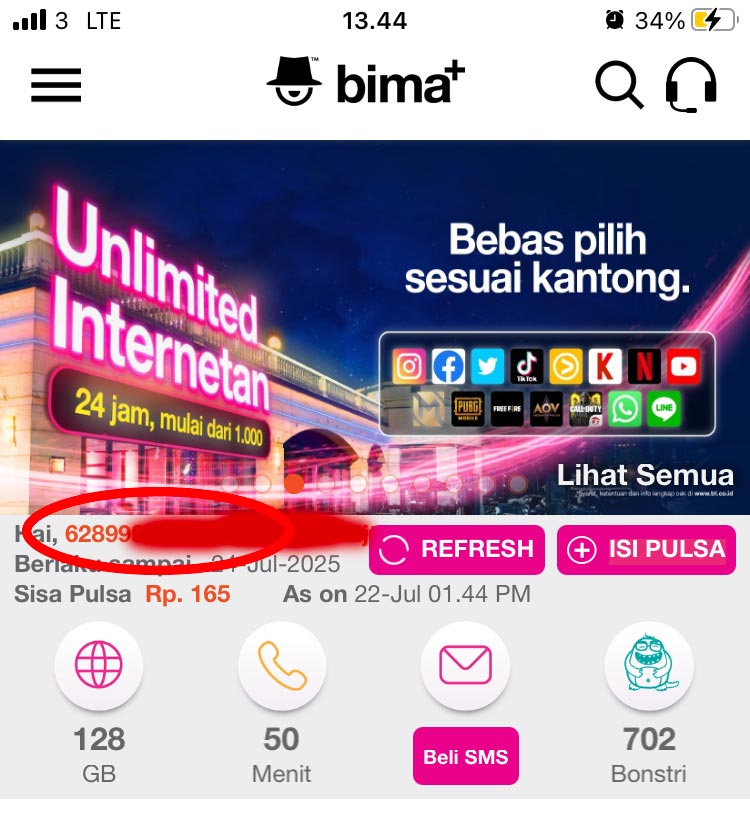Refresh the balance with REFRESH button

point(457,549)
